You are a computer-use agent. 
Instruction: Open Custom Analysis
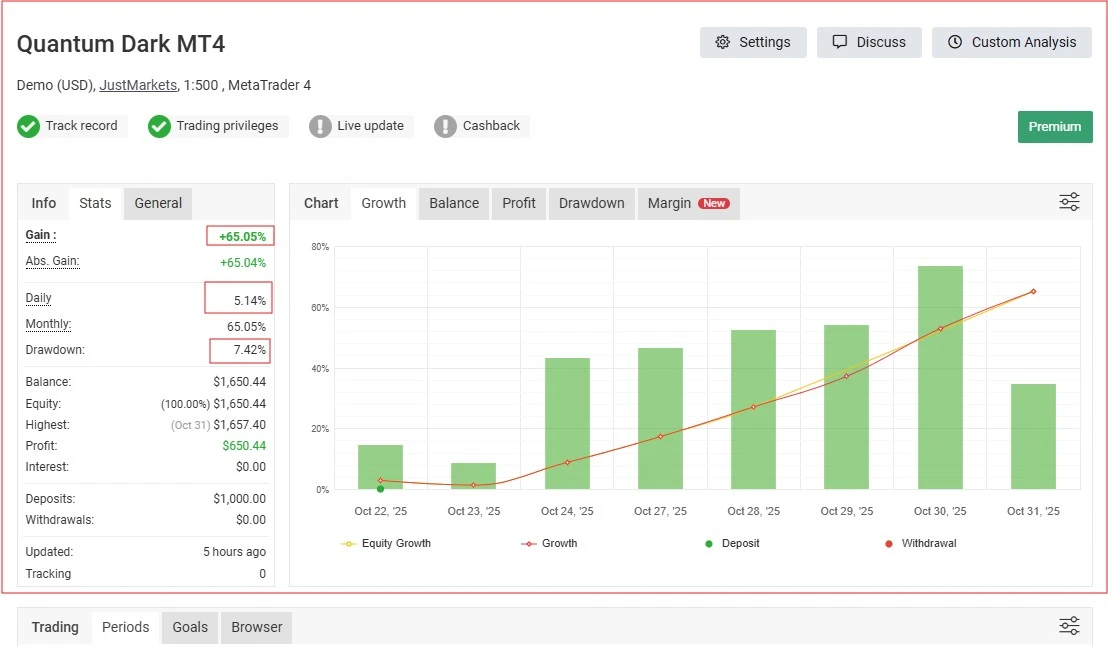(1011, 42)
